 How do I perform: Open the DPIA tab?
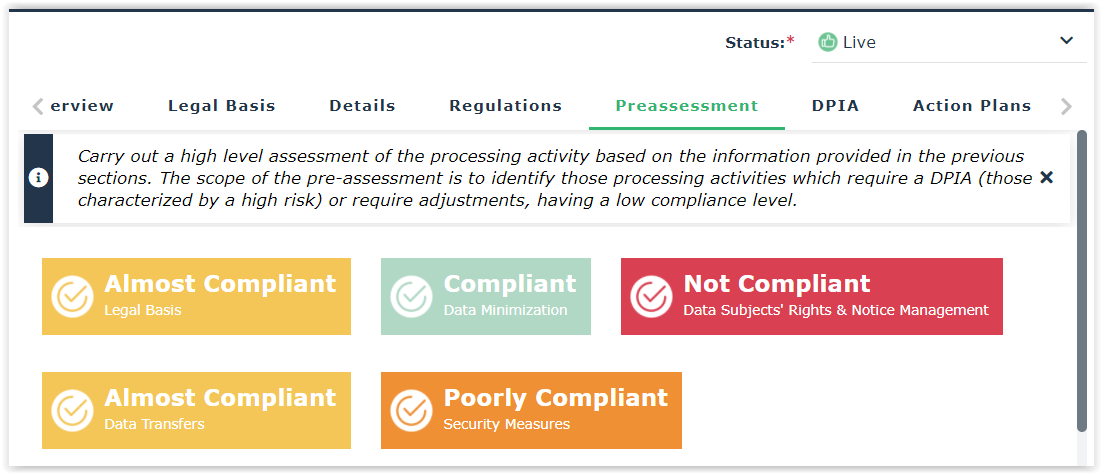tap(835, 105)
